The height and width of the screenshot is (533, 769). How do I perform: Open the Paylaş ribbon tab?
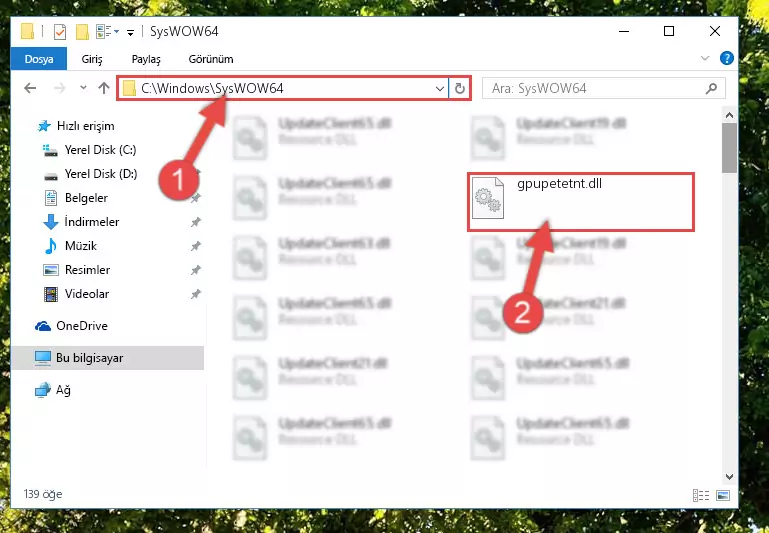pos(146,59)
